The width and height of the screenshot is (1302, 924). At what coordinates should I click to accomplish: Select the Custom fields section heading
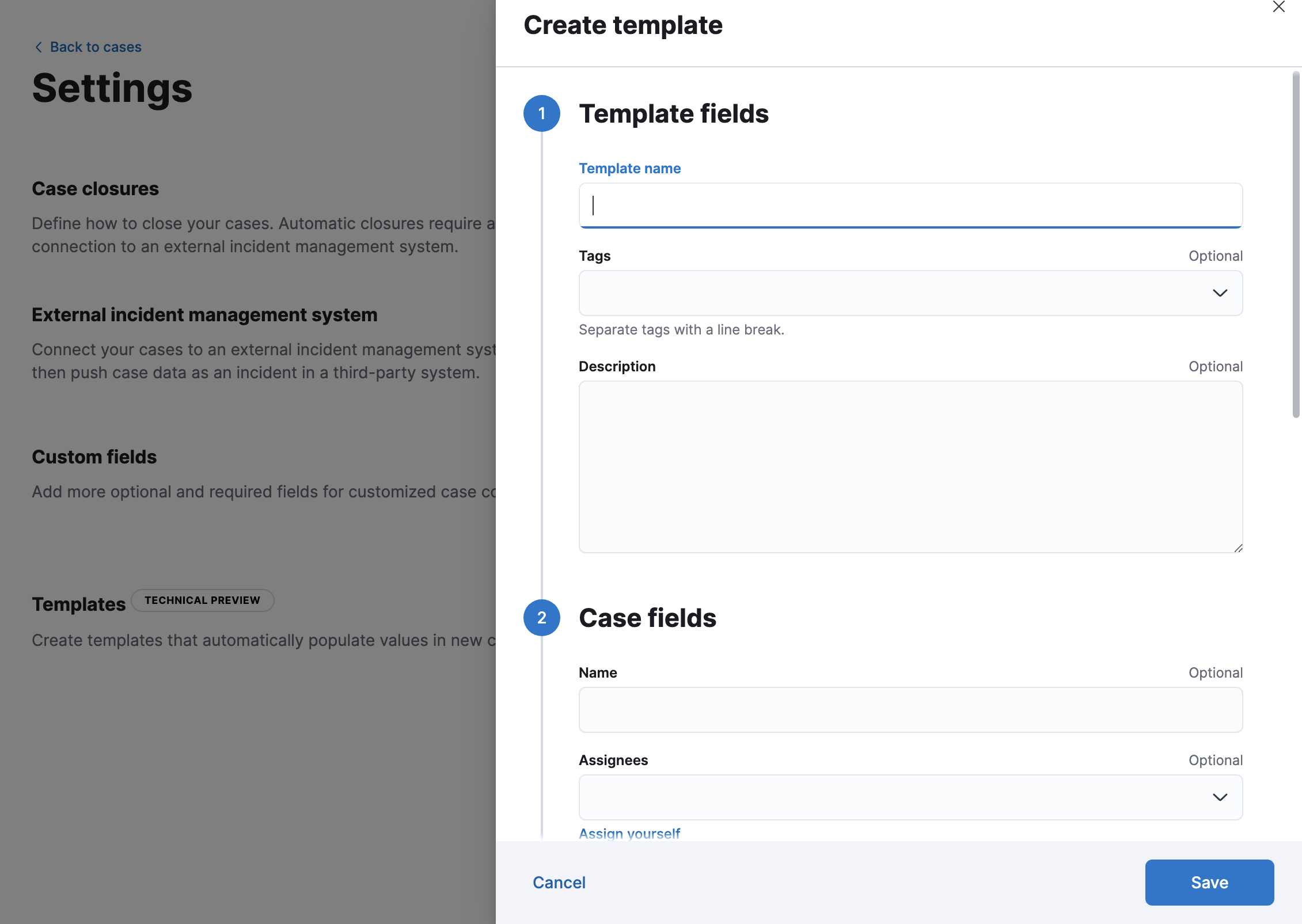pos(94,457)
